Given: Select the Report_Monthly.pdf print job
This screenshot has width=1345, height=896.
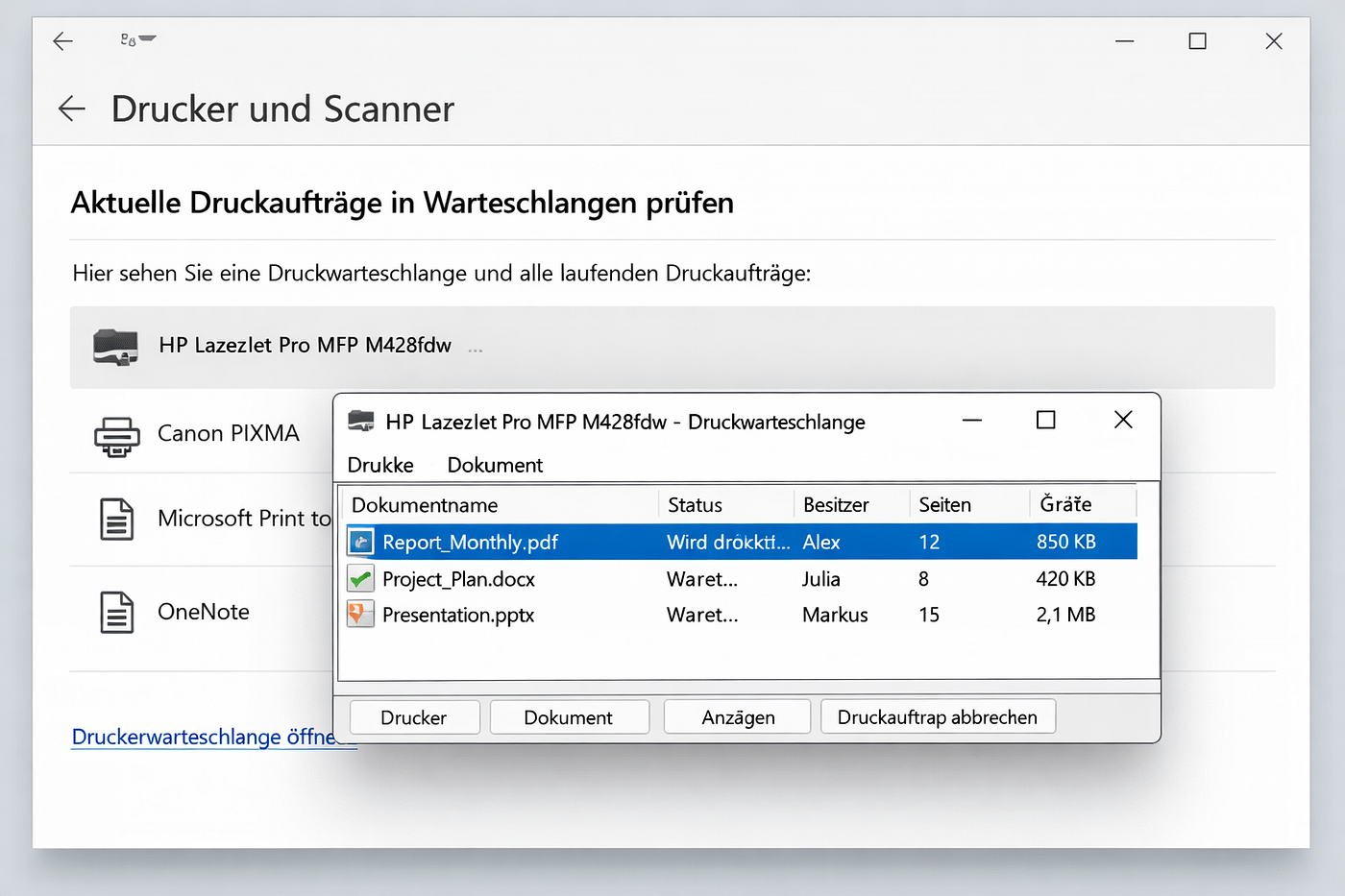Looking at the screenshot, I should (x=740, y=542).
